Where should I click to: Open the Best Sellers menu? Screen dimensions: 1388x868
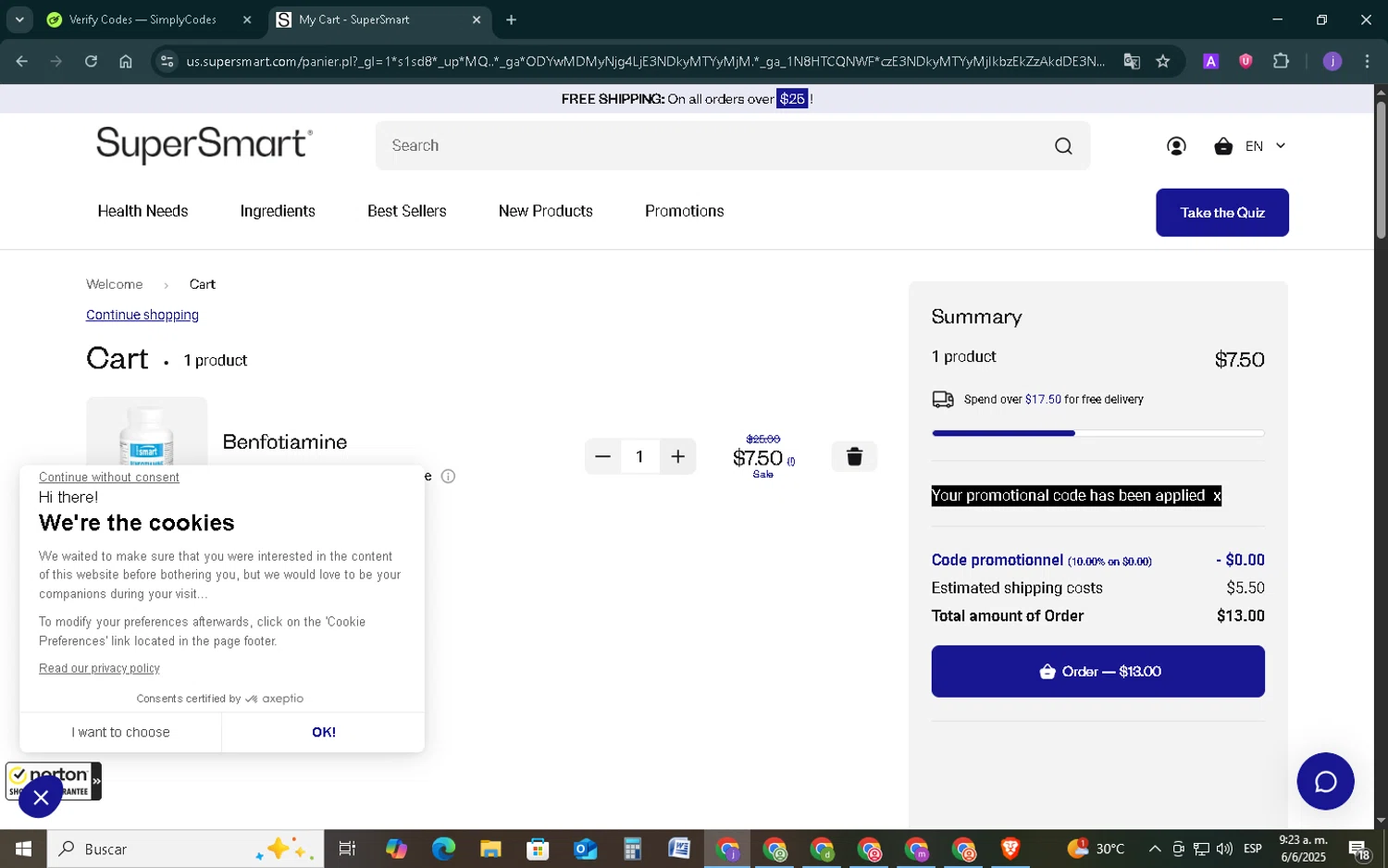click(x=407, y=212)
